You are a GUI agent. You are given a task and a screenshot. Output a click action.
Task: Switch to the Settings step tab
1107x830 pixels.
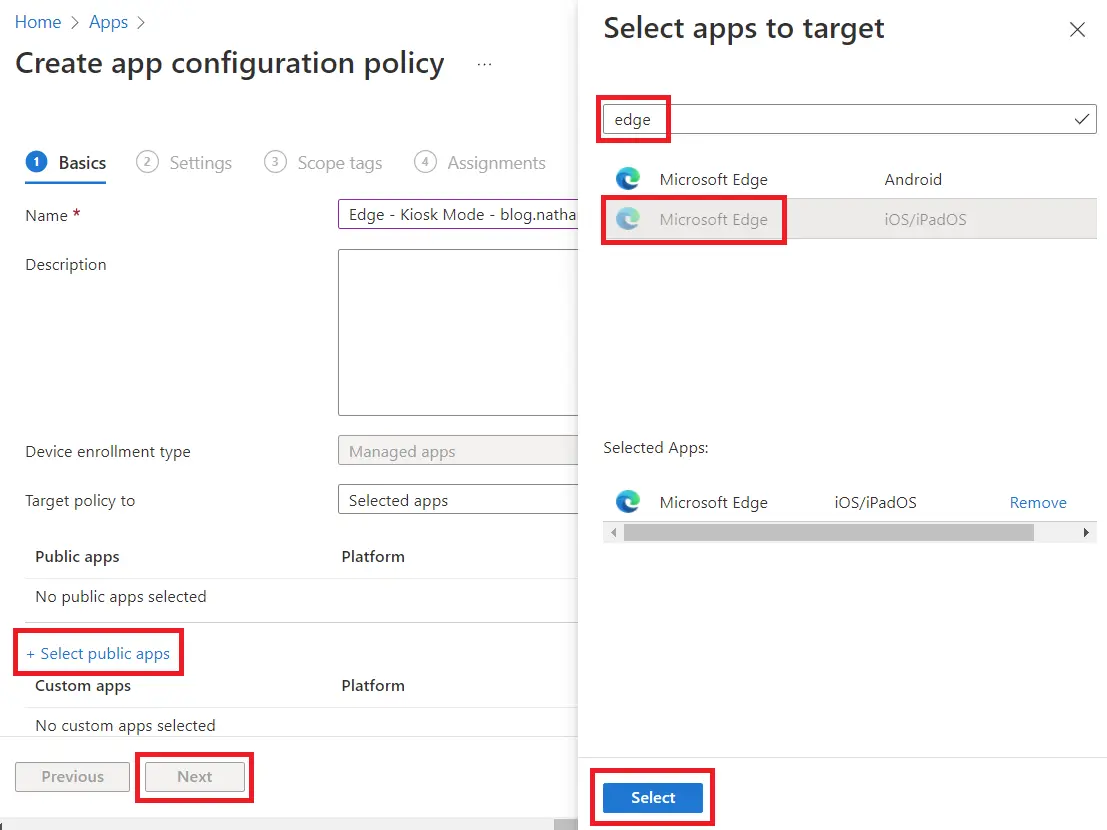point(189,162)
